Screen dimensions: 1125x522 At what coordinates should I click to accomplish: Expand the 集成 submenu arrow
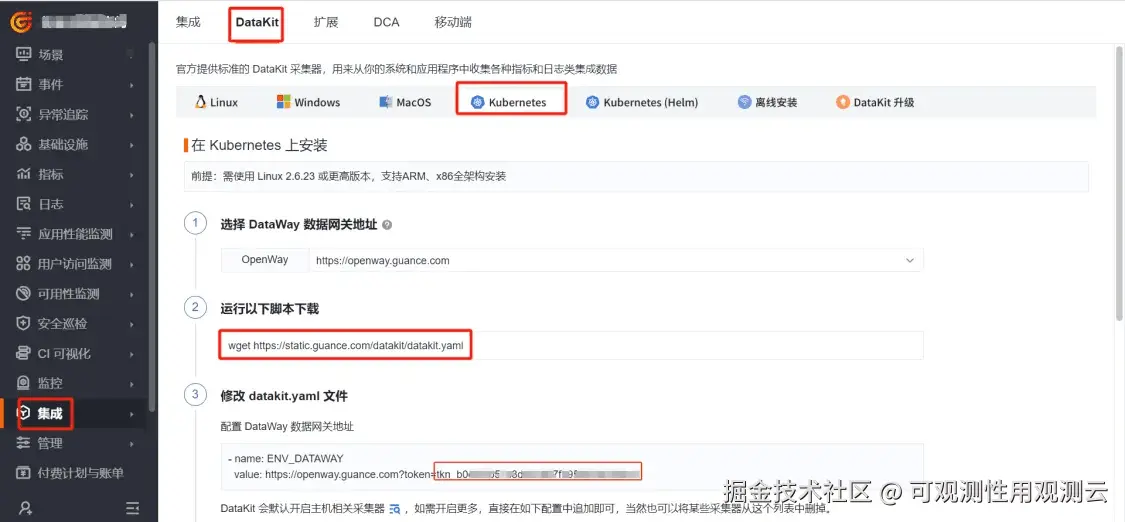[132, 414]
